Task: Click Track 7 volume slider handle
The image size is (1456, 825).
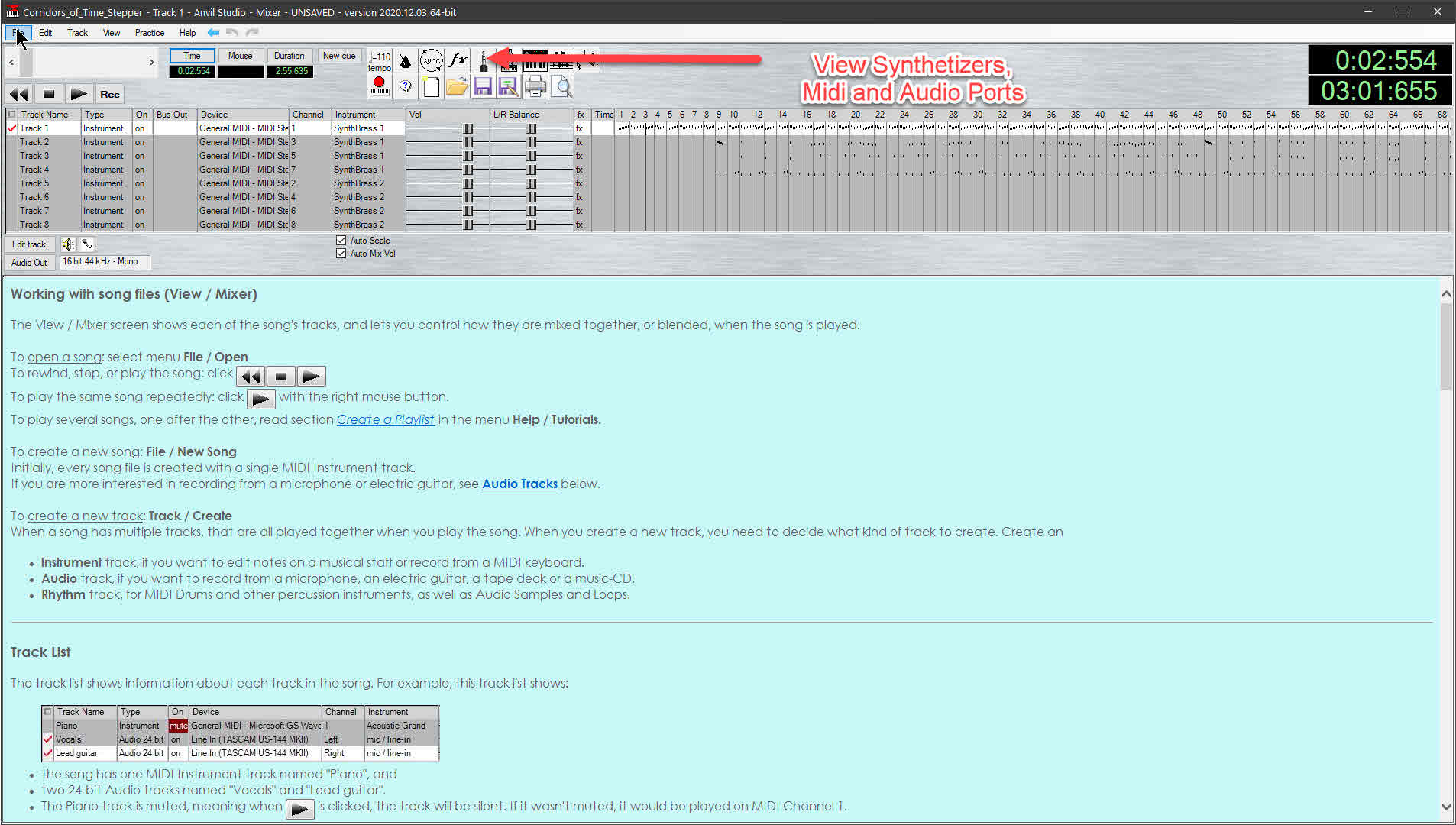Action: (468, 211)
